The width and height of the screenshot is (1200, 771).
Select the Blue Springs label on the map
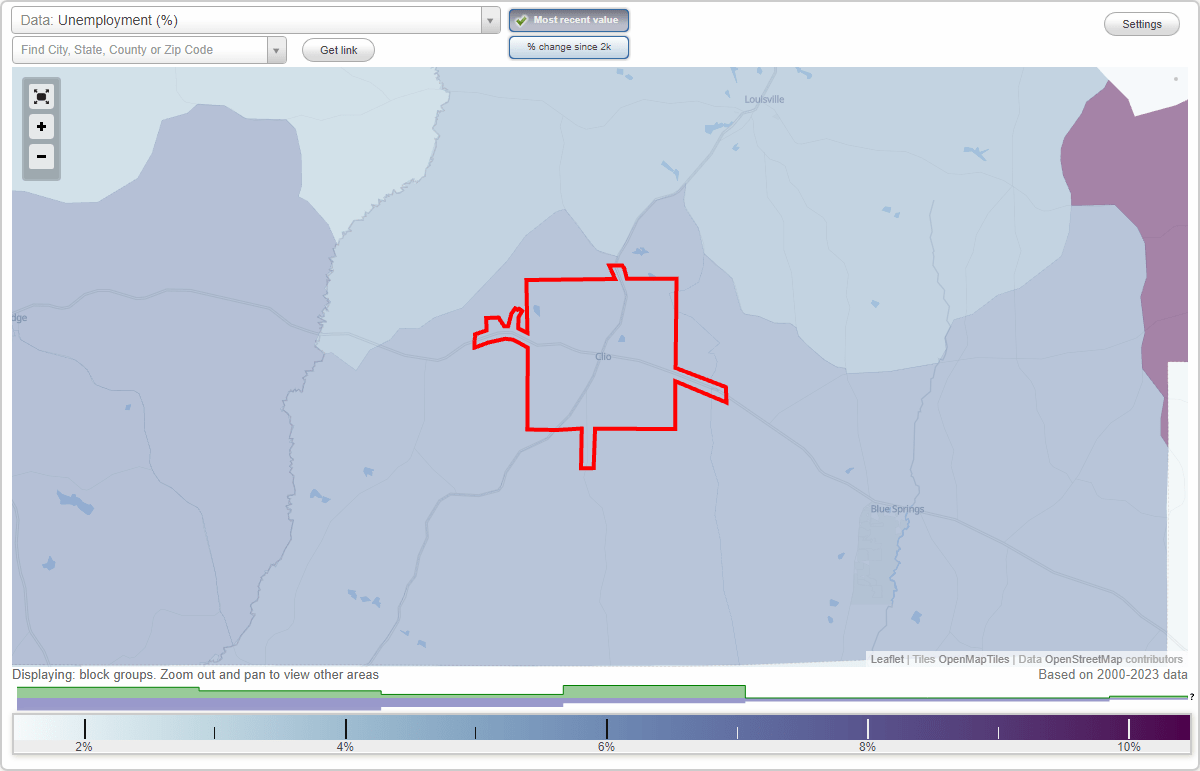pyautogui.click(x=896, y=509)
